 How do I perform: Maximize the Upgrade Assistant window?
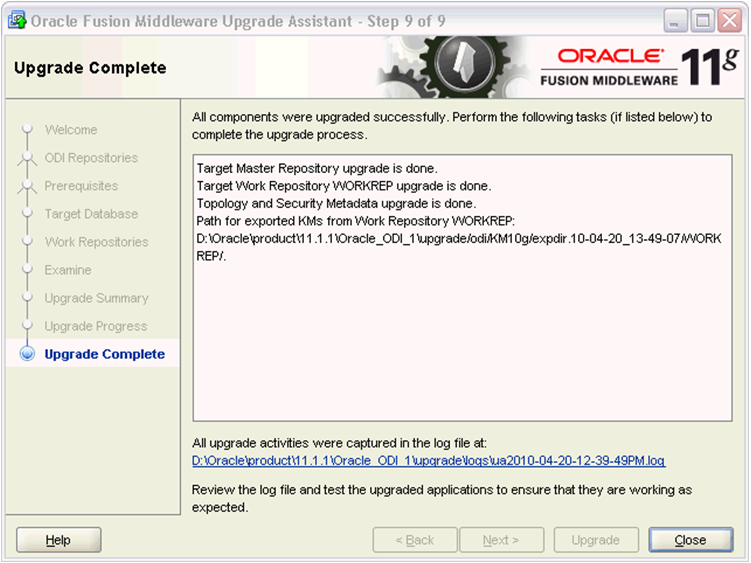pyautogui.click(x=702, y=21)
